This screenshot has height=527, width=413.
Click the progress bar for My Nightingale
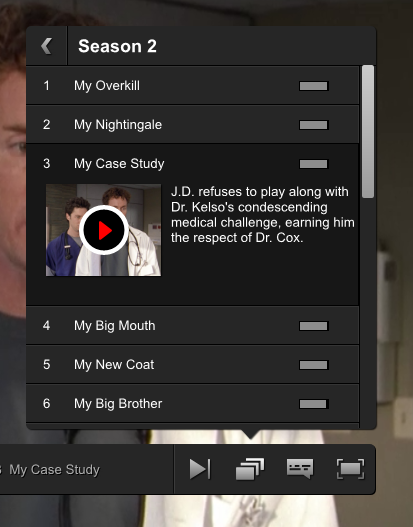[314, 125]
